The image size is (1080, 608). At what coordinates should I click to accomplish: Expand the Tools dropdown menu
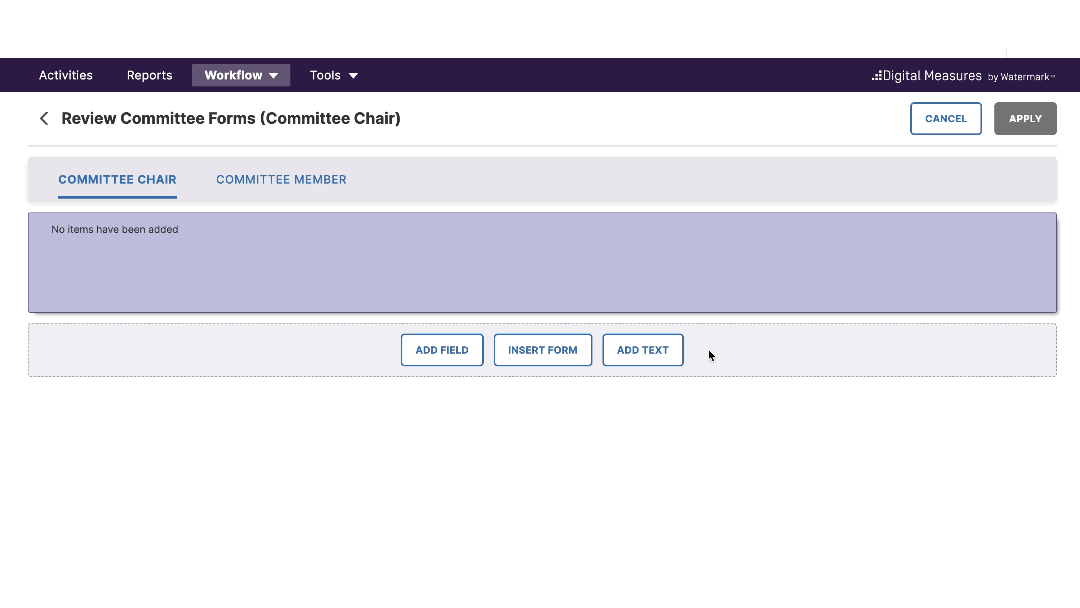[x=333, y=75]
